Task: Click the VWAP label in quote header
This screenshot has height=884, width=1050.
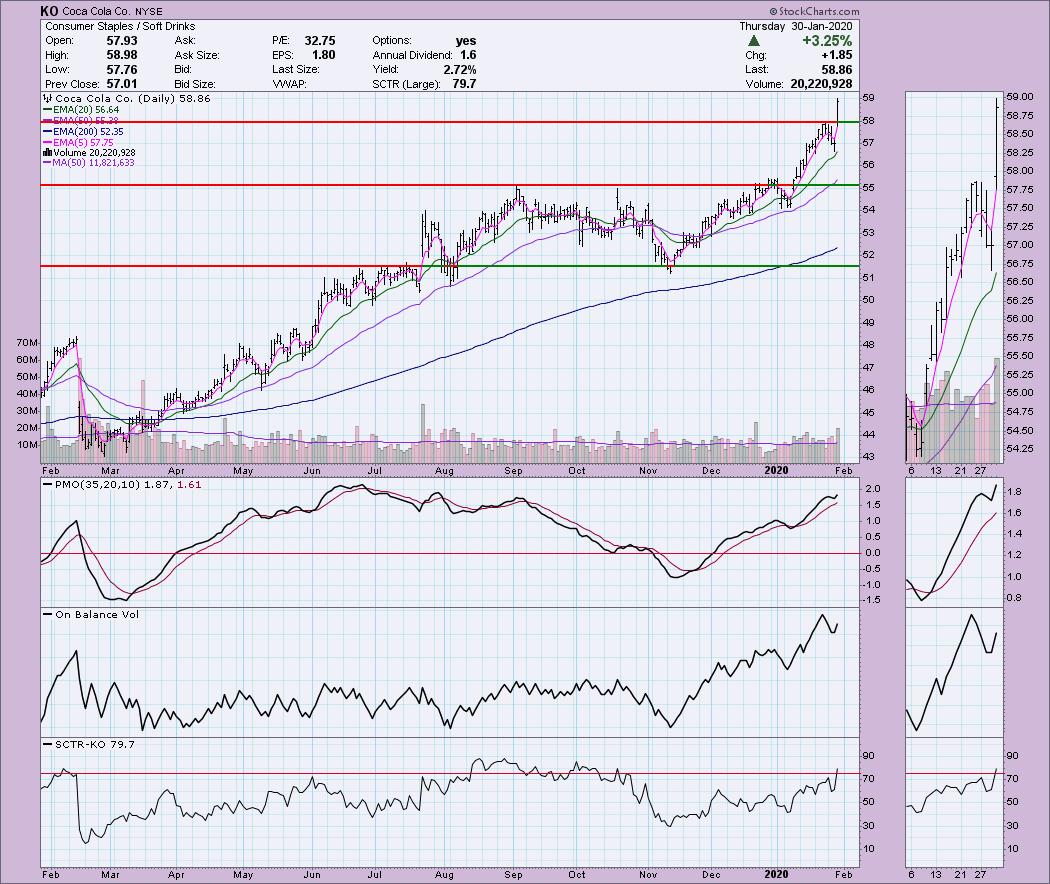Action: pos(289,84)
